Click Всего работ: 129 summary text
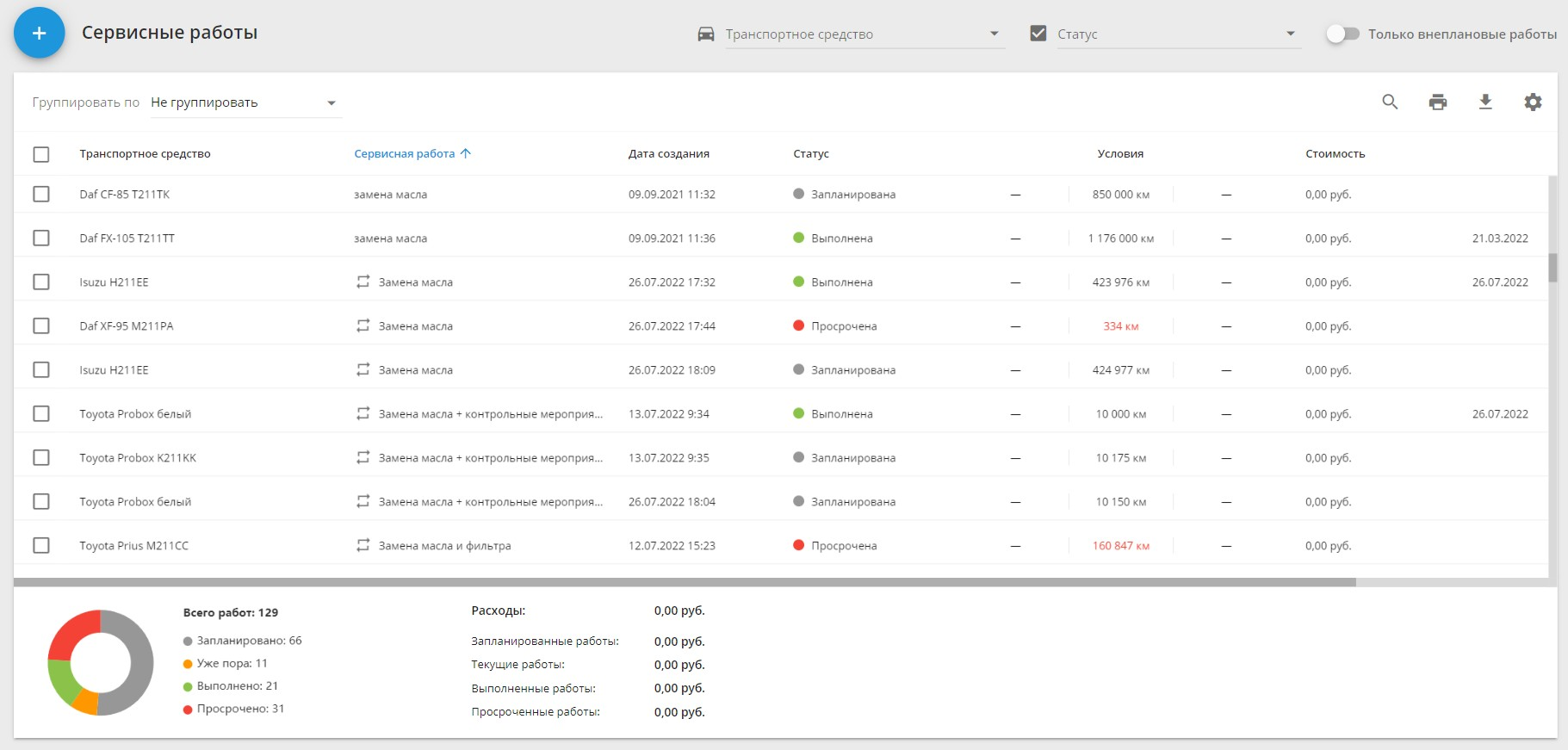This screenshot has height=750, width=1568. (230, 612)
